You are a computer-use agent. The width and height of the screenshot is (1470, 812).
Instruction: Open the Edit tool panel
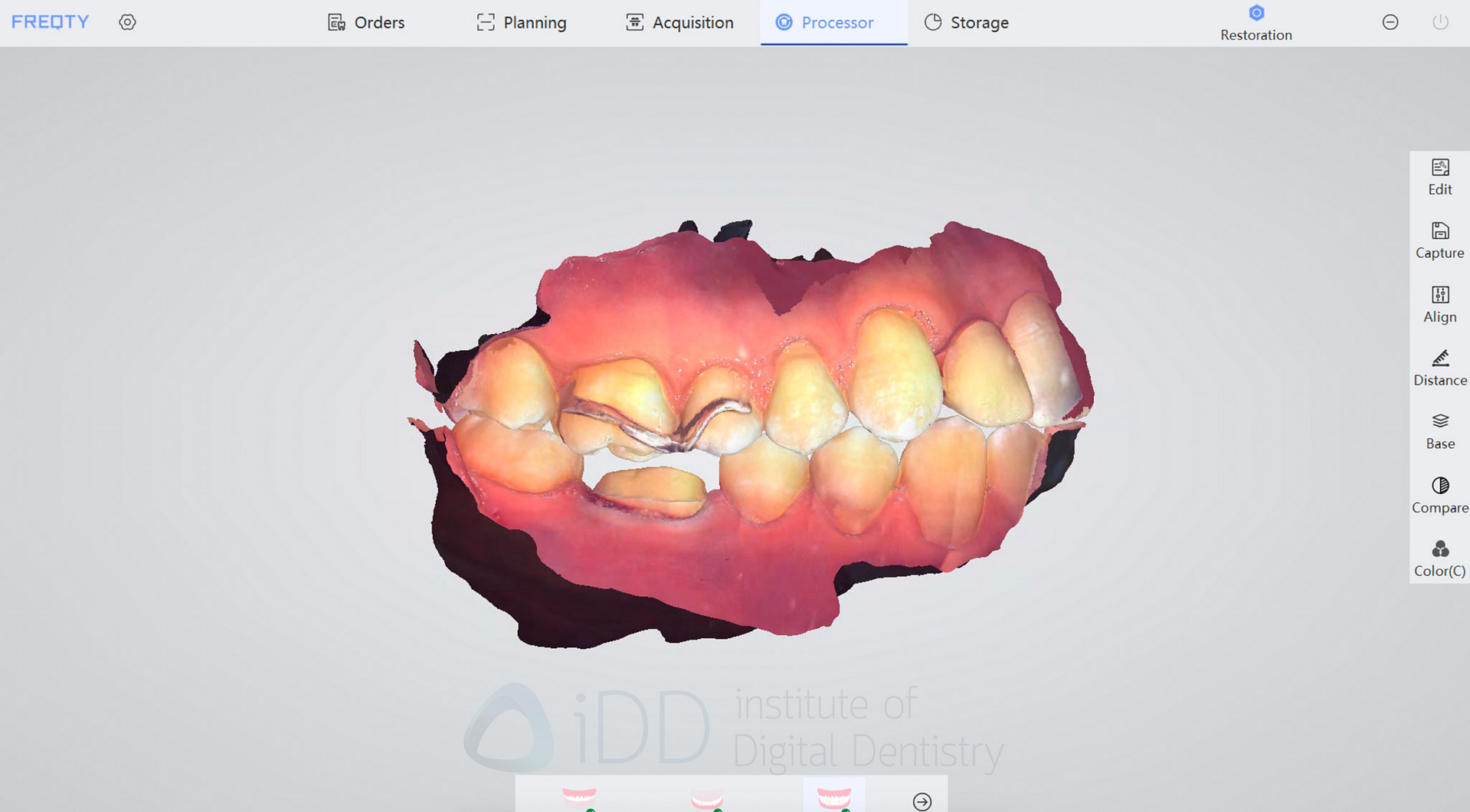click(1439, 176)
